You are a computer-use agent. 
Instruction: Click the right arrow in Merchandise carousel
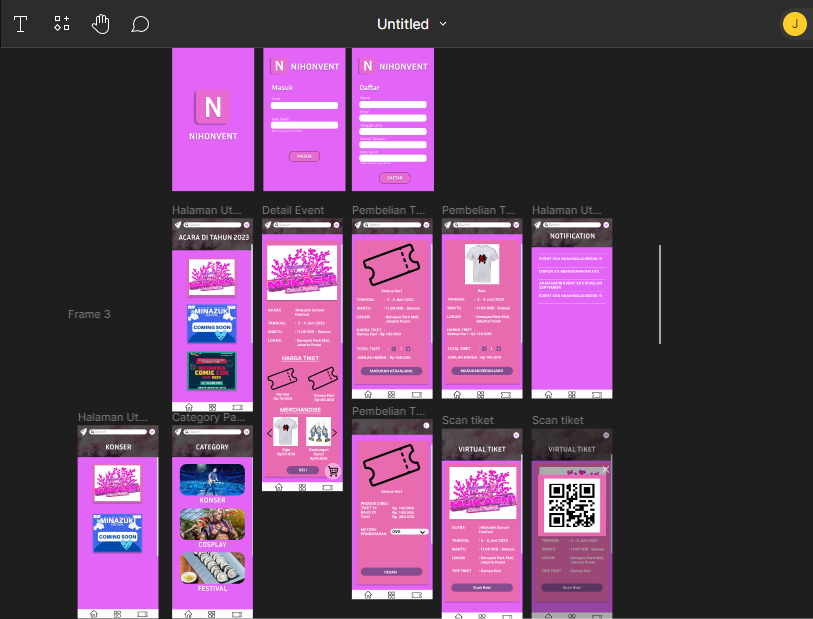[x=334, y=432]
